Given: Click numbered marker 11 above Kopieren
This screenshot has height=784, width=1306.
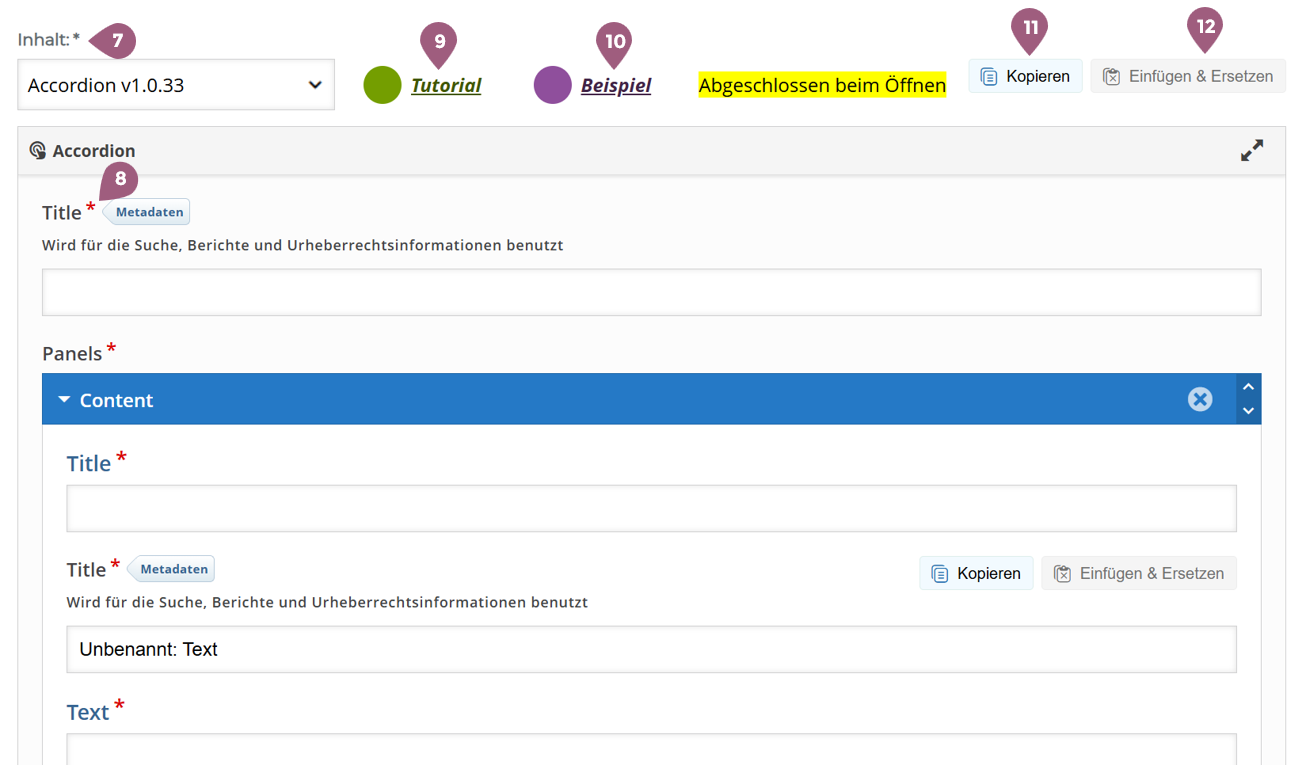Looking at the screenshot, I should pyautogui.click(x=1029, y=28).
